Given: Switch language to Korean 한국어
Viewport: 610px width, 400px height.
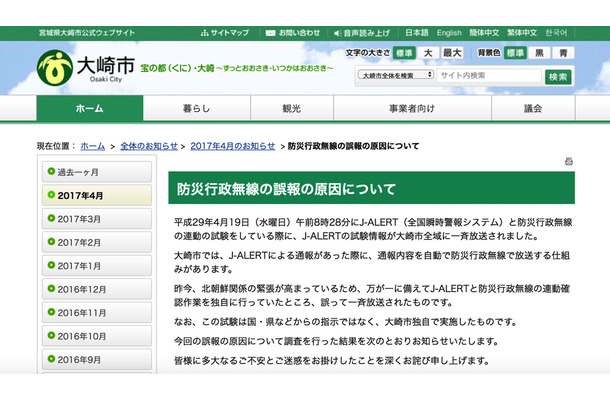Looking at the screenshot, I should click(556, 33).
